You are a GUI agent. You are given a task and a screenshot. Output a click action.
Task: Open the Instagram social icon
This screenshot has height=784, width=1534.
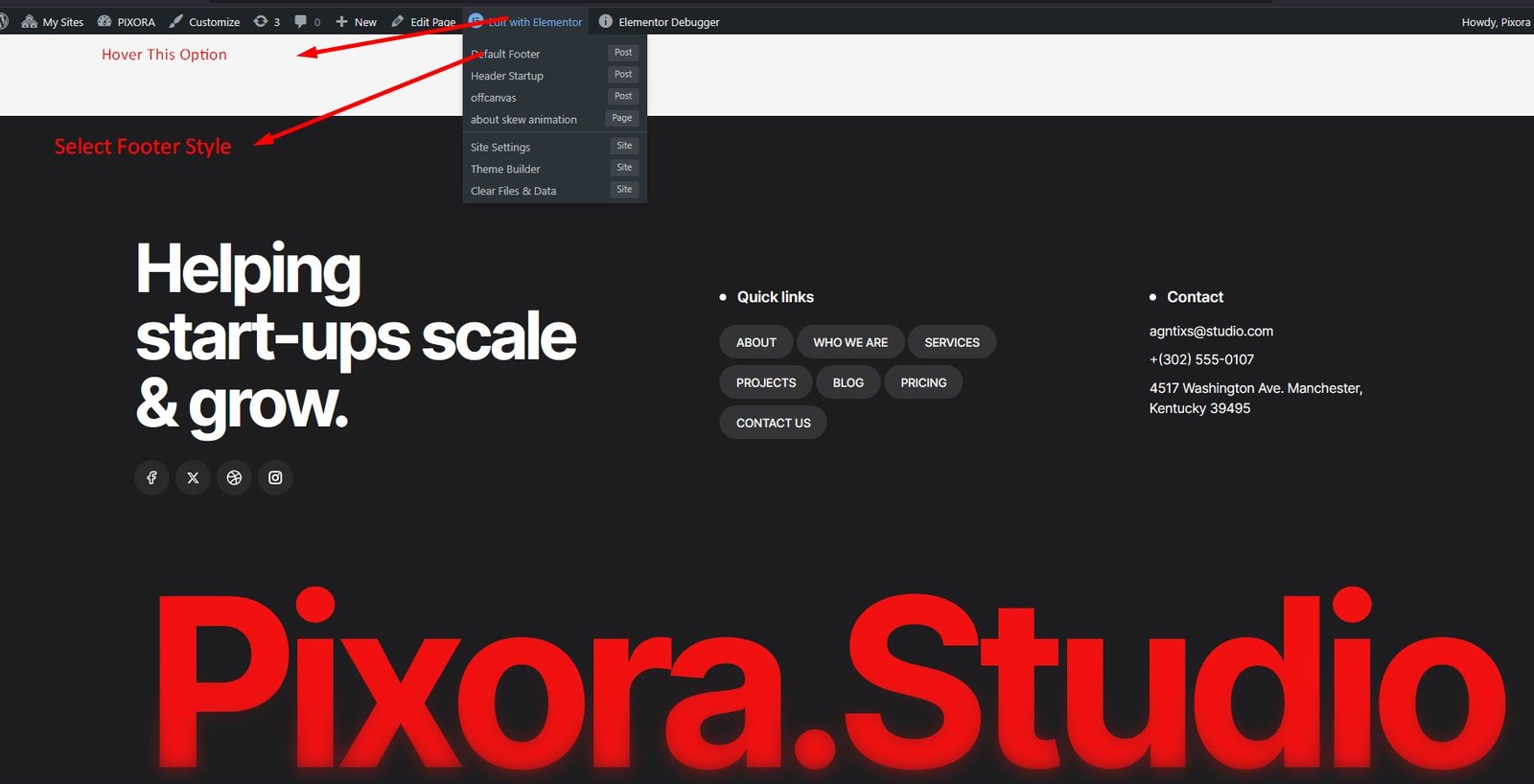(275, 477)
